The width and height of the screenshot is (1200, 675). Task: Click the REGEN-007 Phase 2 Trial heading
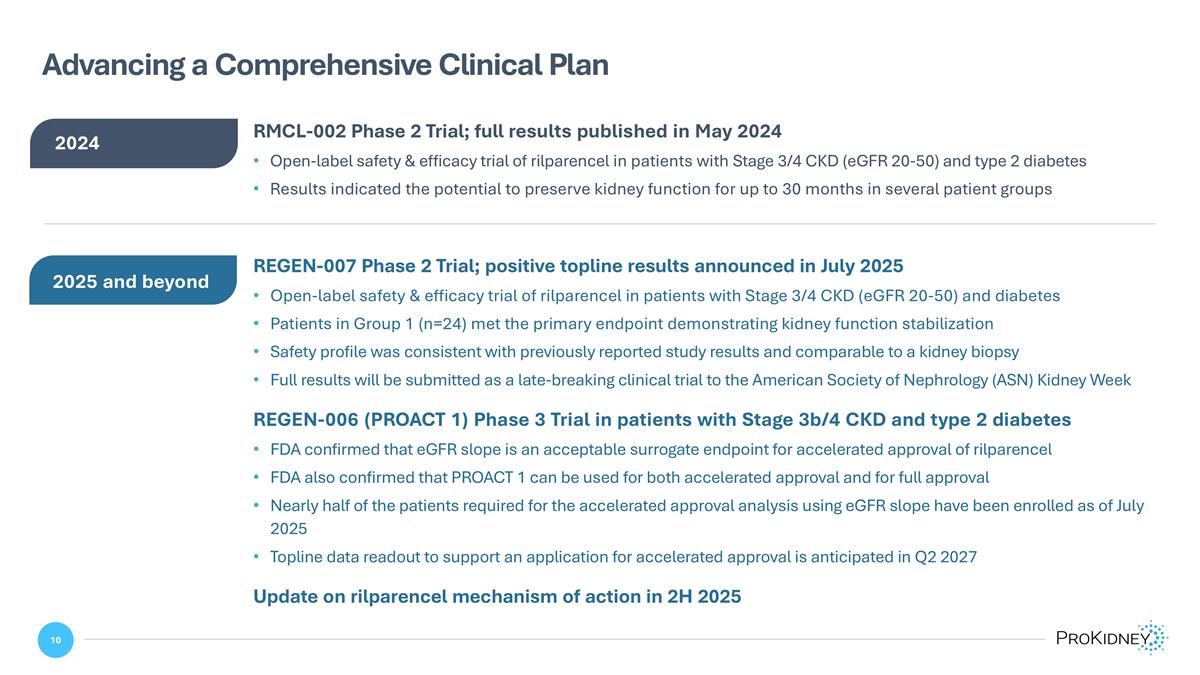(578, 266)
